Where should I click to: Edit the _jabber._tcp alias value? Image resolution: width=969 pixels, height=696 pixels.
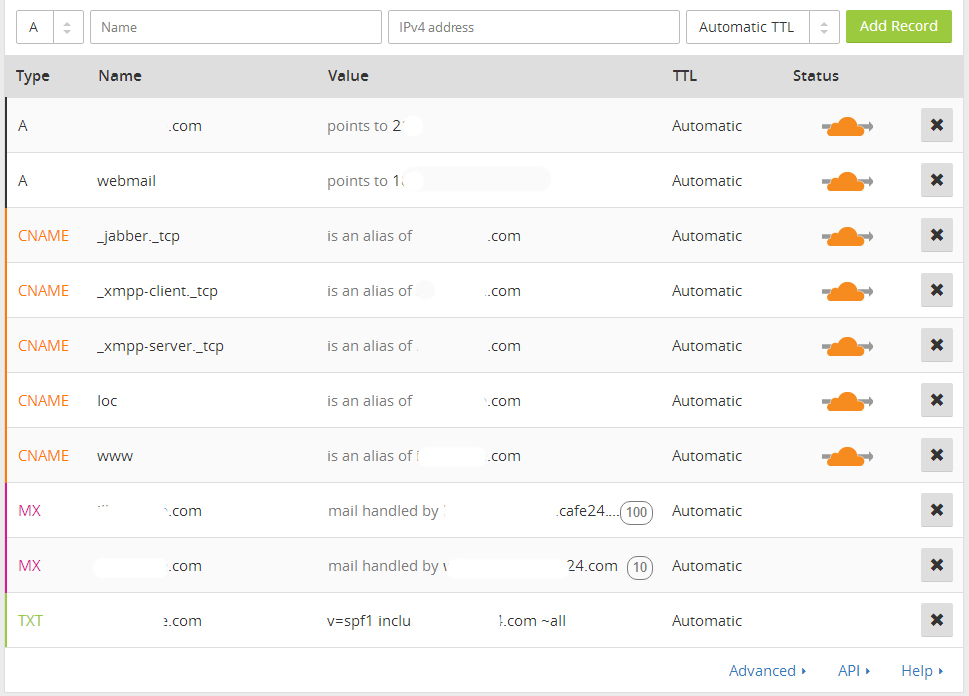pyautogui.click(x=424, y=236)
